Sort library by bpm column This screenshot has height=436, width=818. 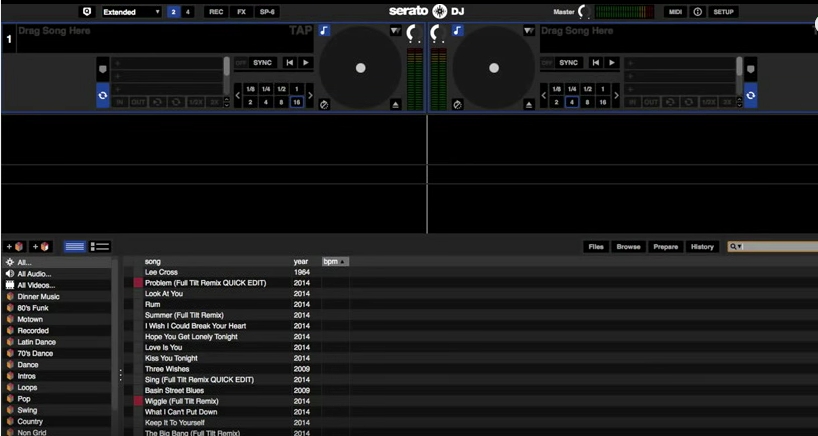pyautogui.click(x=334, y=262)
